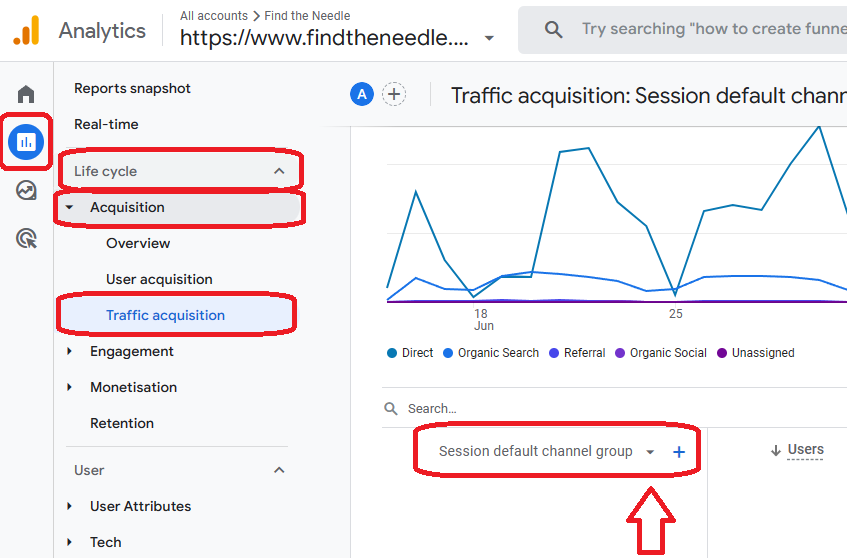Click the Google Analytics logo
Screen dimensions: 847x558
pos(26,30)
